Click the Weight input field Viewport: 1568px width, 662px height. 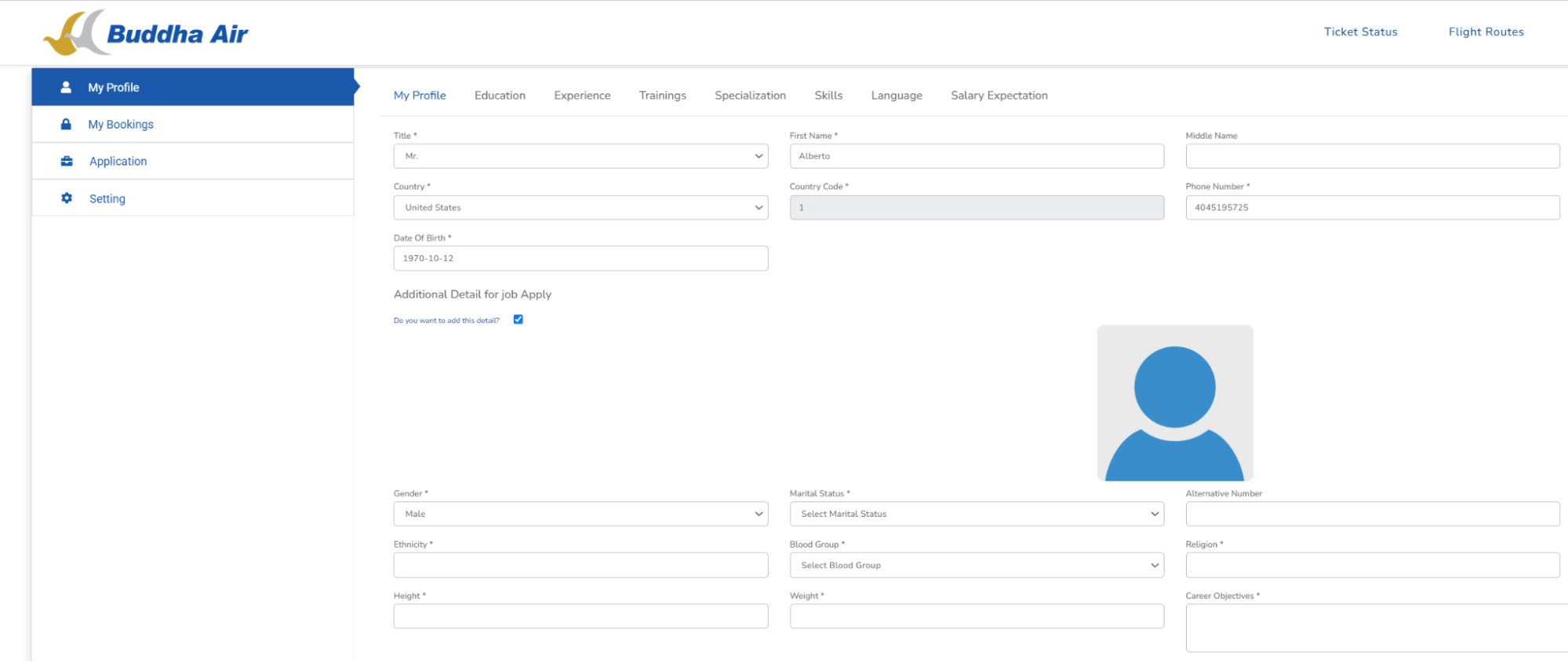pyautogui.click(x=977, y=616)
